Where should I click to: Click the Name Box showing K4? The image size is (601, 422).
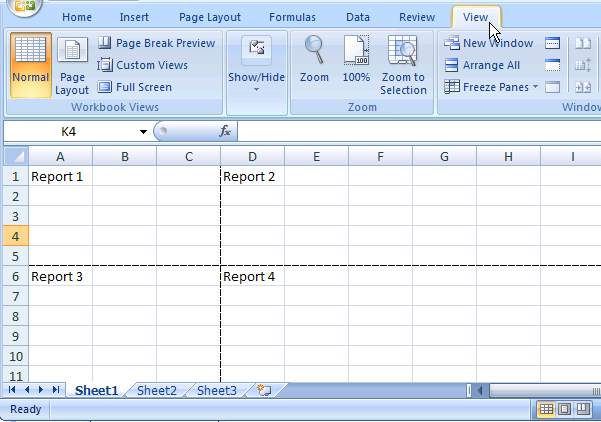click(70, 132)
